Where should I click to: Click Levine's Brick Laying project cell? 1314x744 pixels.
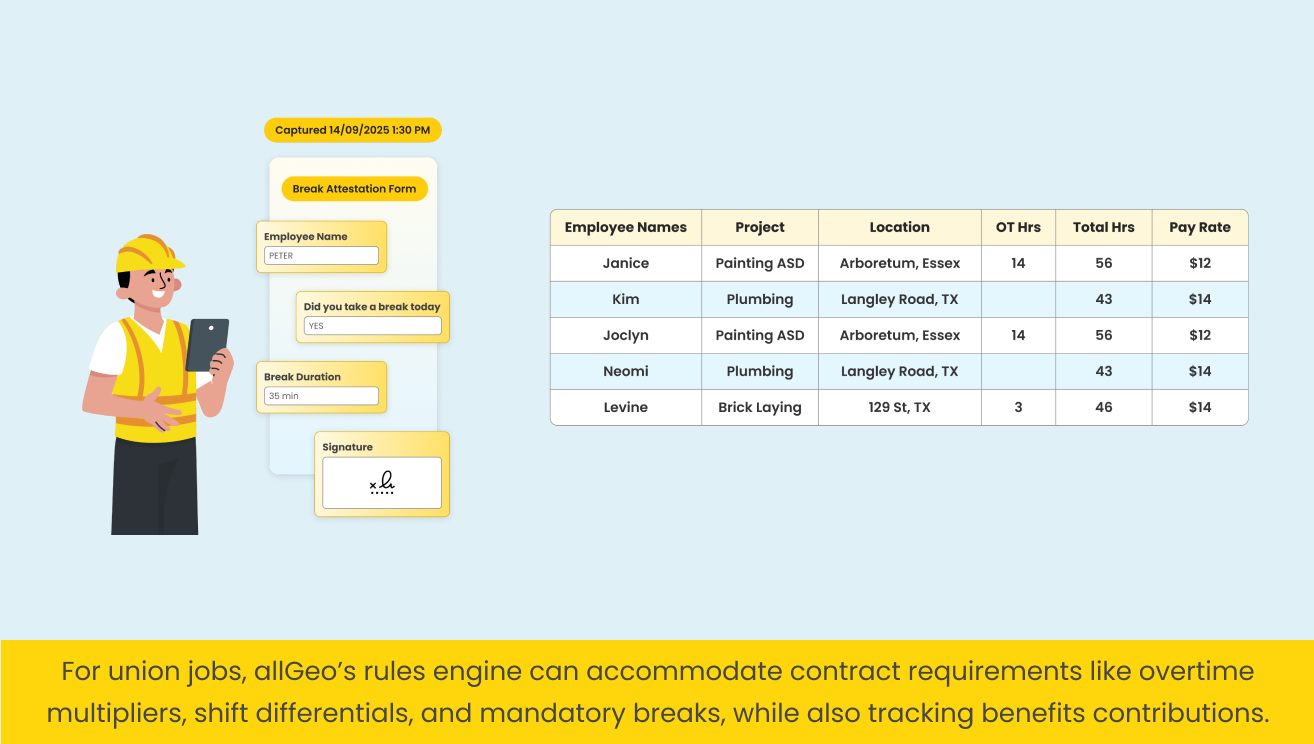point(759,407)
